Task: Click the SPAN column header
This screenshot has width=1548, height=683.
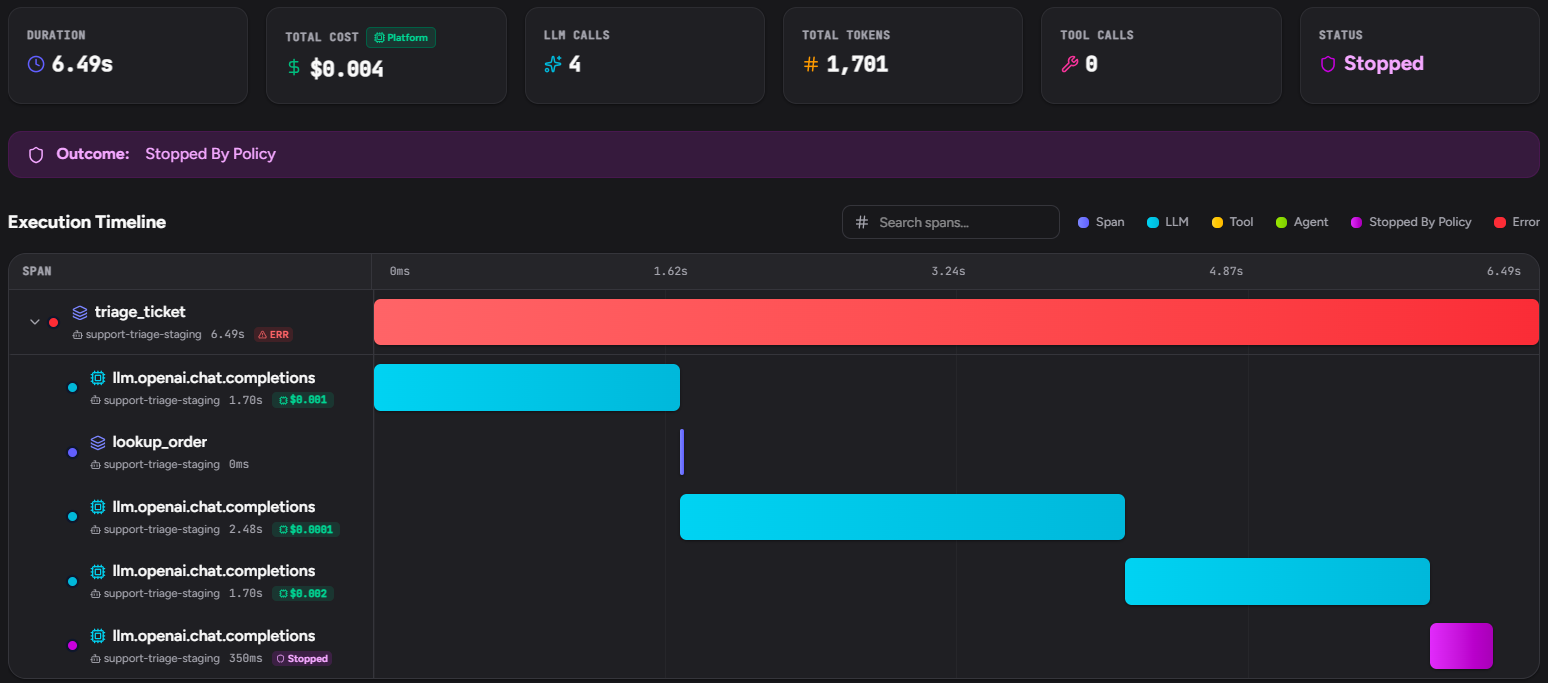Action: pos(37,271)
